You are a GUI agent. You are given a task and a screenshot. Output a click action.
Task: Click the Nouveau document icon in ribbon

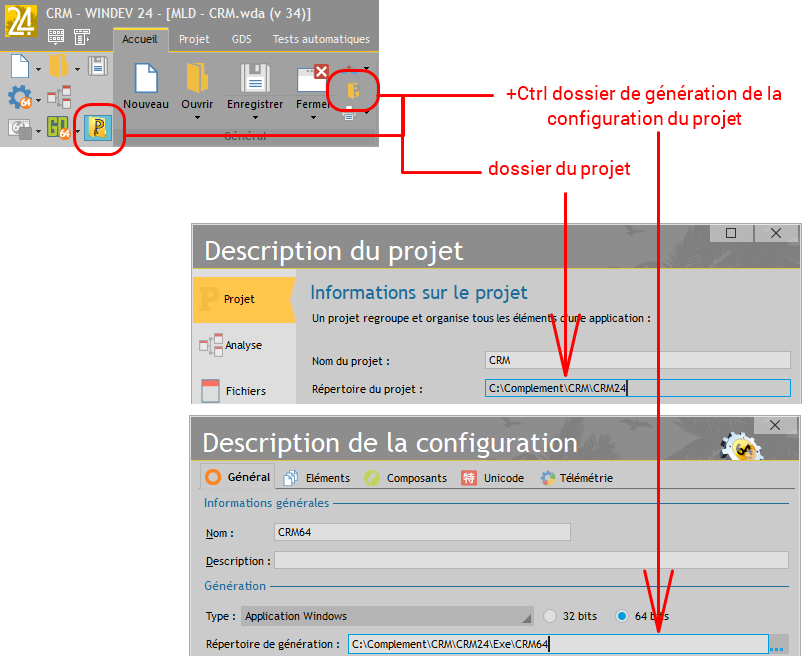coord(145,78)
